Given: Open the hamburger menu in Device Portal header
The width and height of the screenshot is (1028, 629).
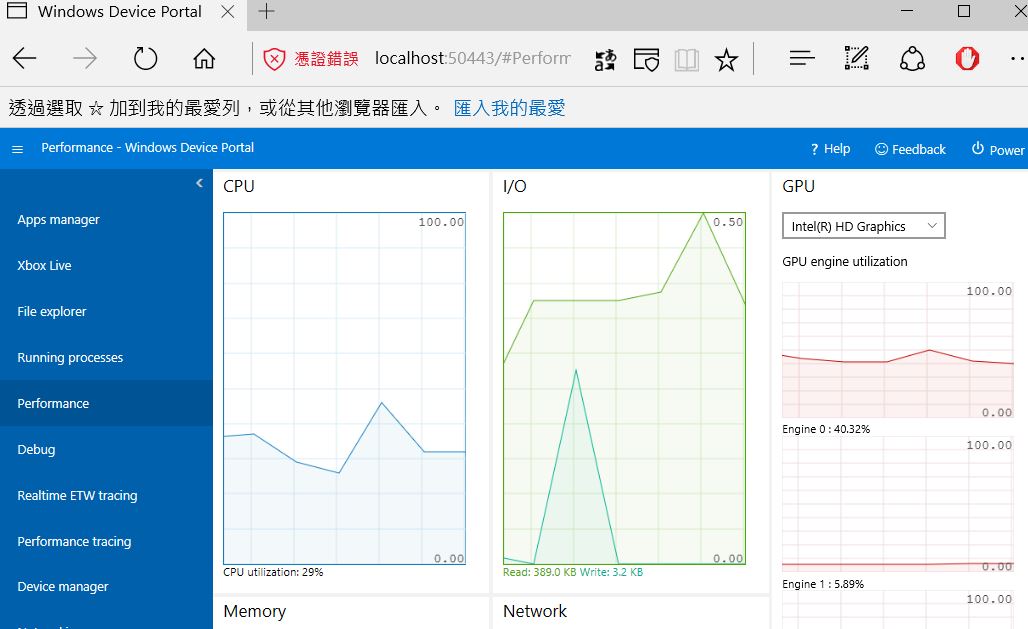Looking at the screenshot, I should point(18,149).
